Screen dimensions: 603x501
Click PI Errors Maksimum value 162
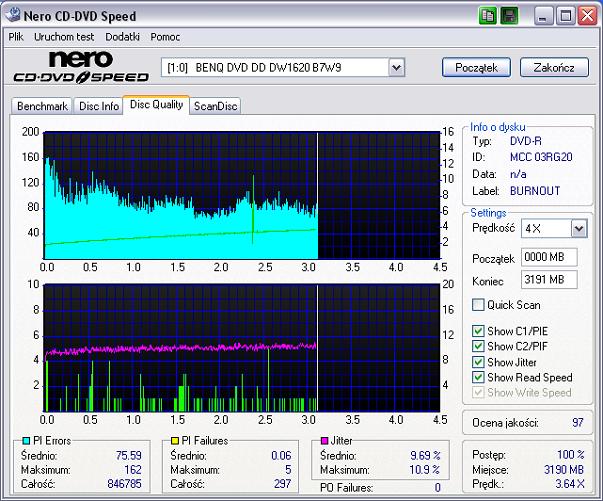click(x=133, y=469)
